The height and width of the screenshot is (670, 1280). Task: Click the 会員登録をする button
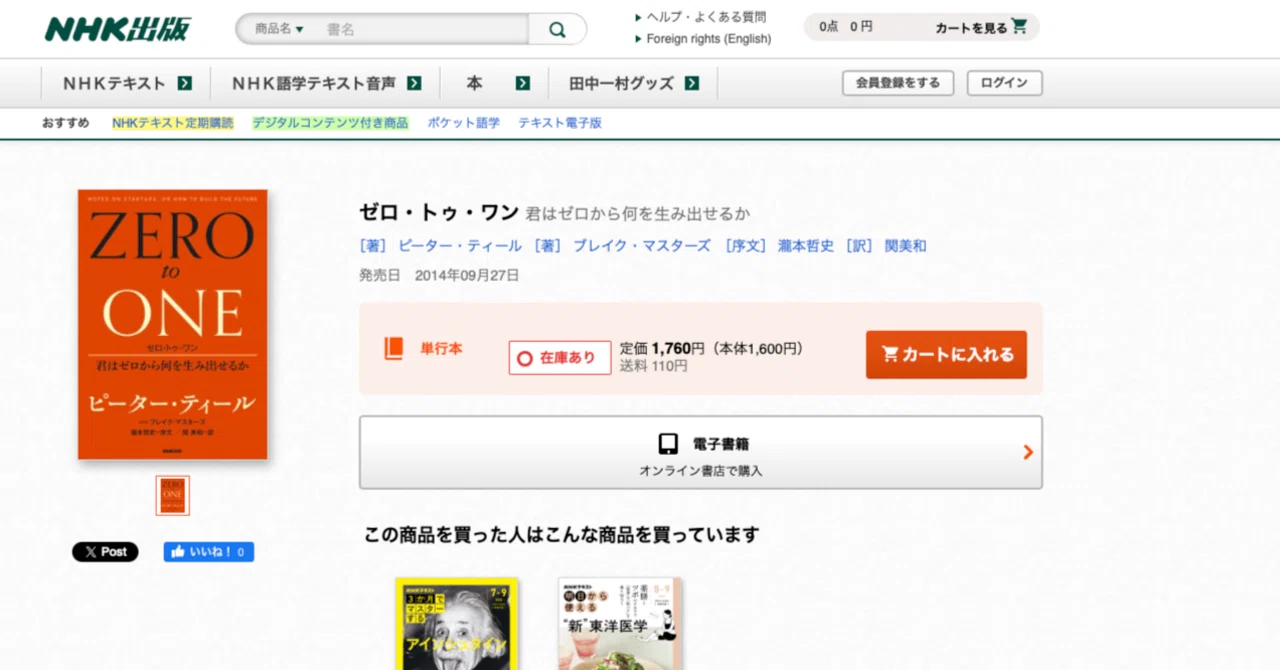[898, 83]
